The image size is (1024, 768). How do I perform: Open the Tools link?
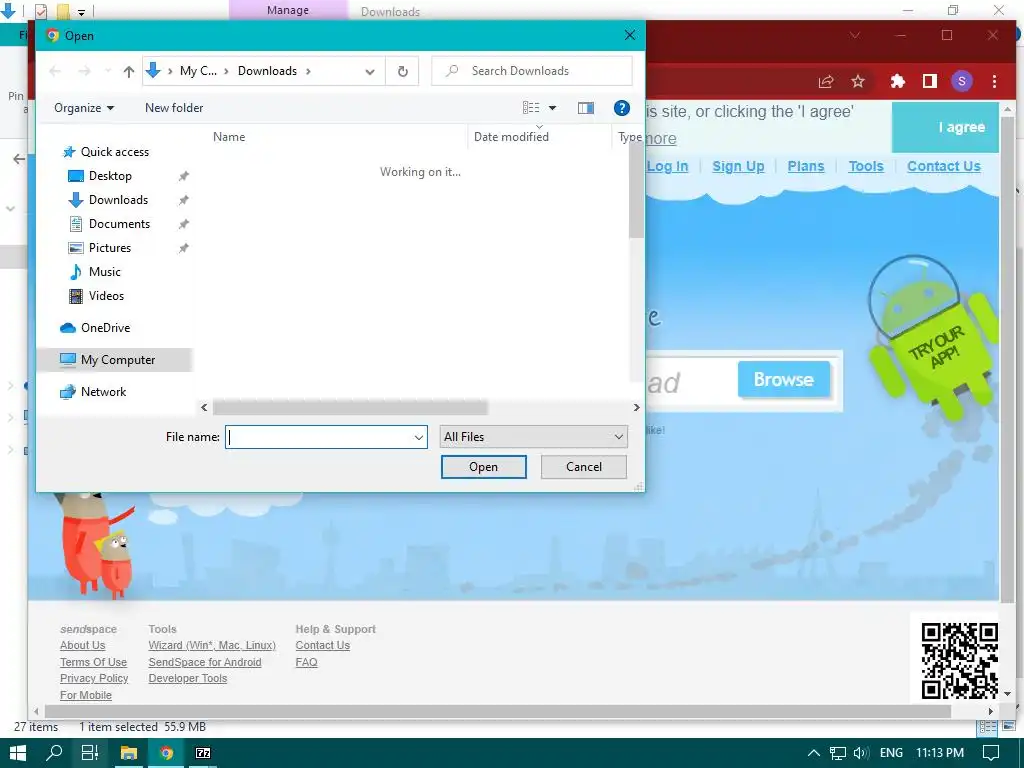pyautogui.click(x=866, y=167)
